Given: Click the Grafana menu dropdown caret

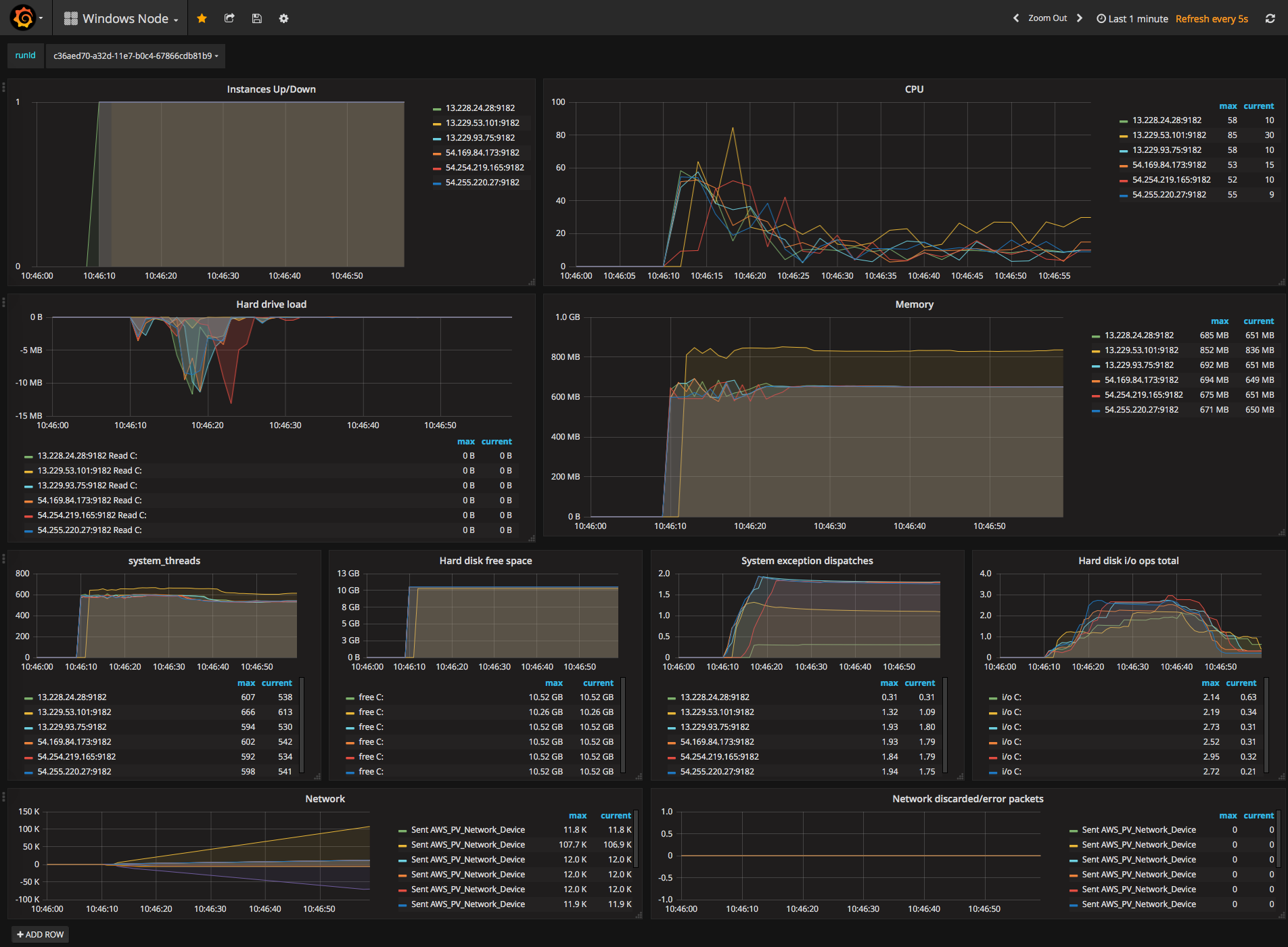Looking at the screenshot, I should 41,18.
